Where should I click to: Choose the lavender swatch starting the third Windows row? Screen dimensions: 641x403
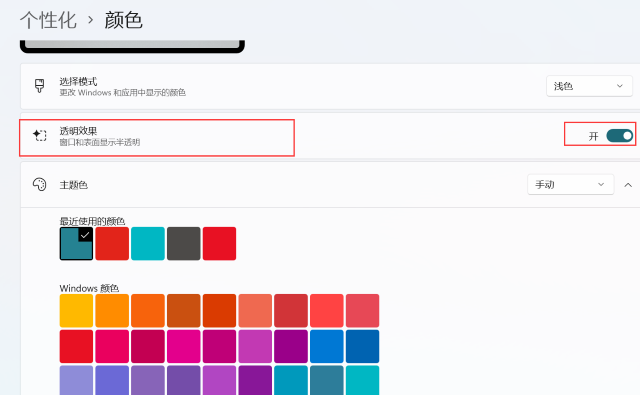click(76, 381)
